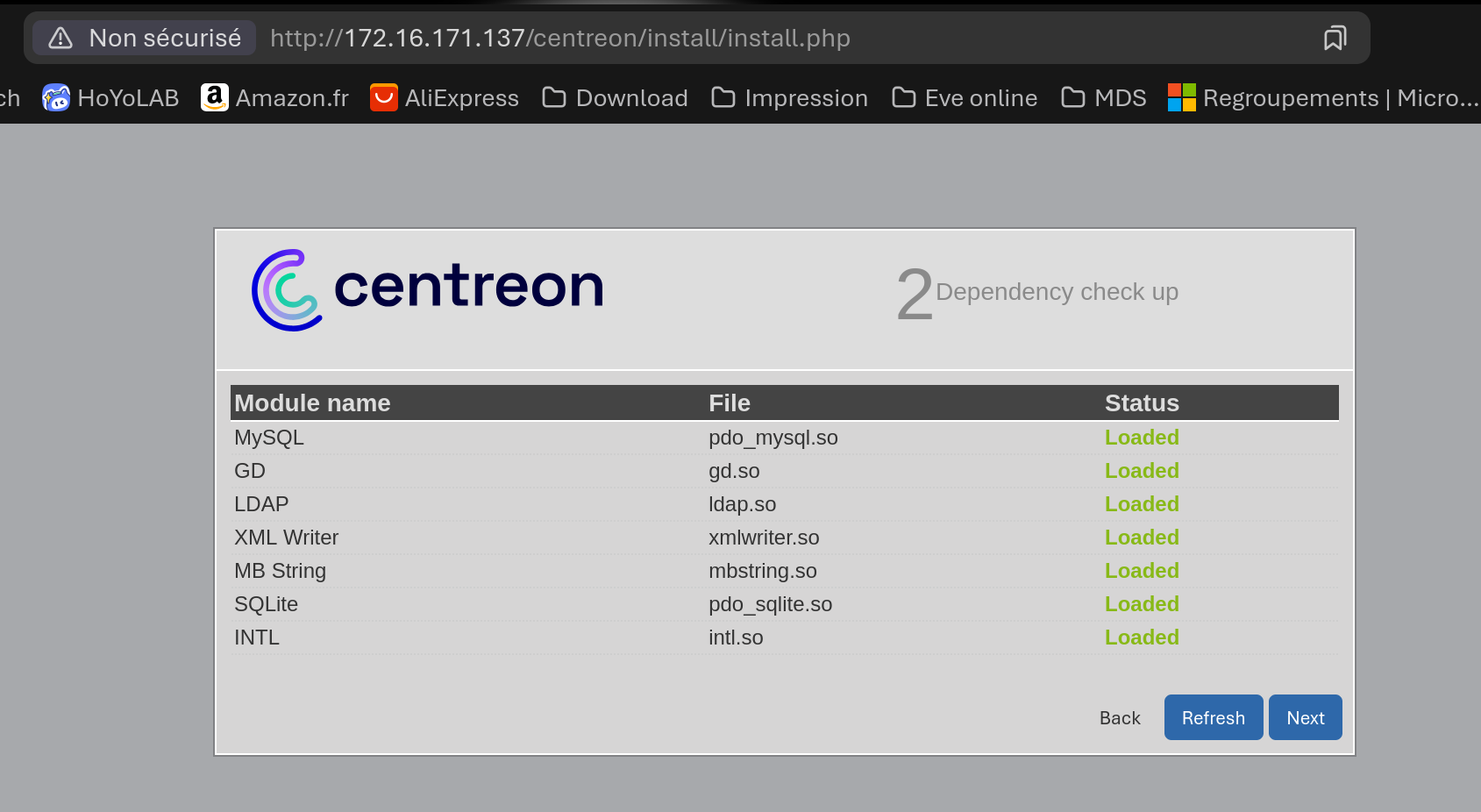Click the Loaded status for INTL

point(1142,637)
